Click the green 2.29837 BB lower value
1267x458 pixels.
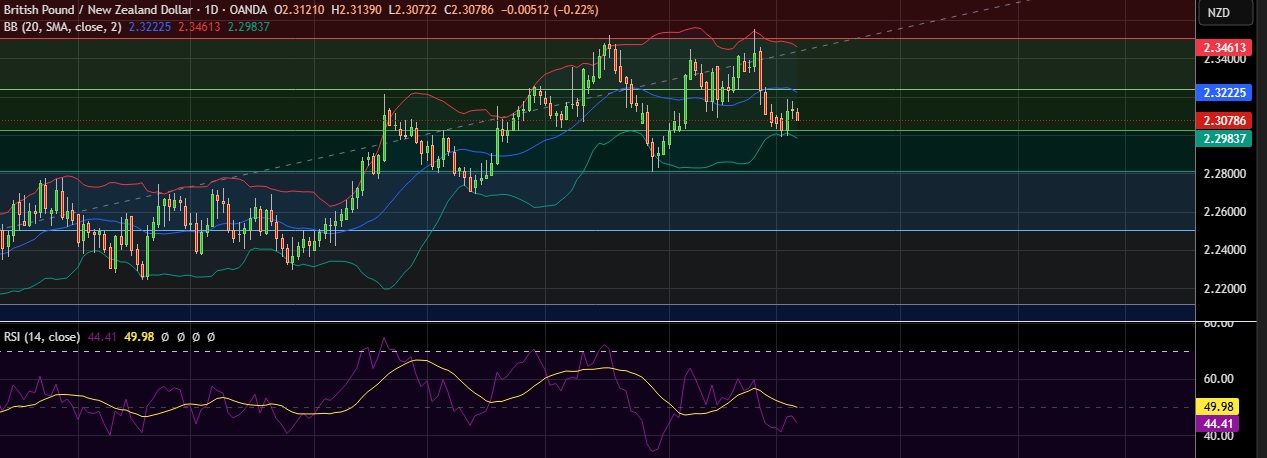[251, 27]
